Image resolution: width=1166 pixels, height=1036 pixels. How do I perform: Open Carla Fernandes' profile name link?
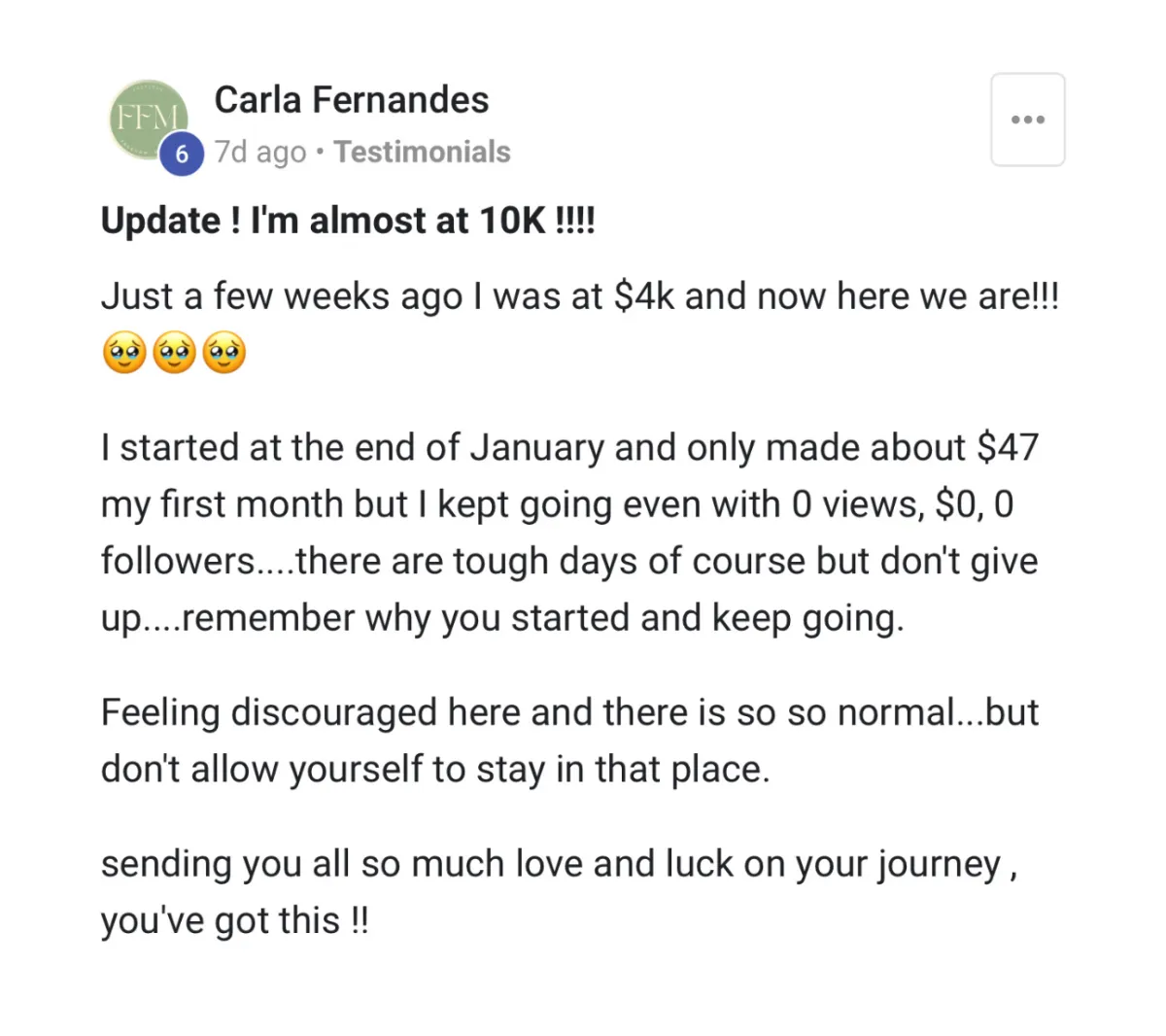click(351, 100)
